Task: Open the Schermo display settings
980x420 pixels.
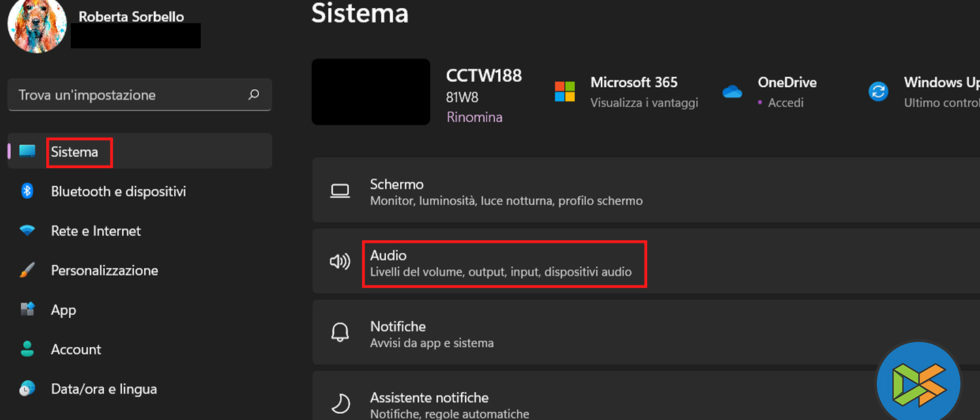Action: click(600, 192)
